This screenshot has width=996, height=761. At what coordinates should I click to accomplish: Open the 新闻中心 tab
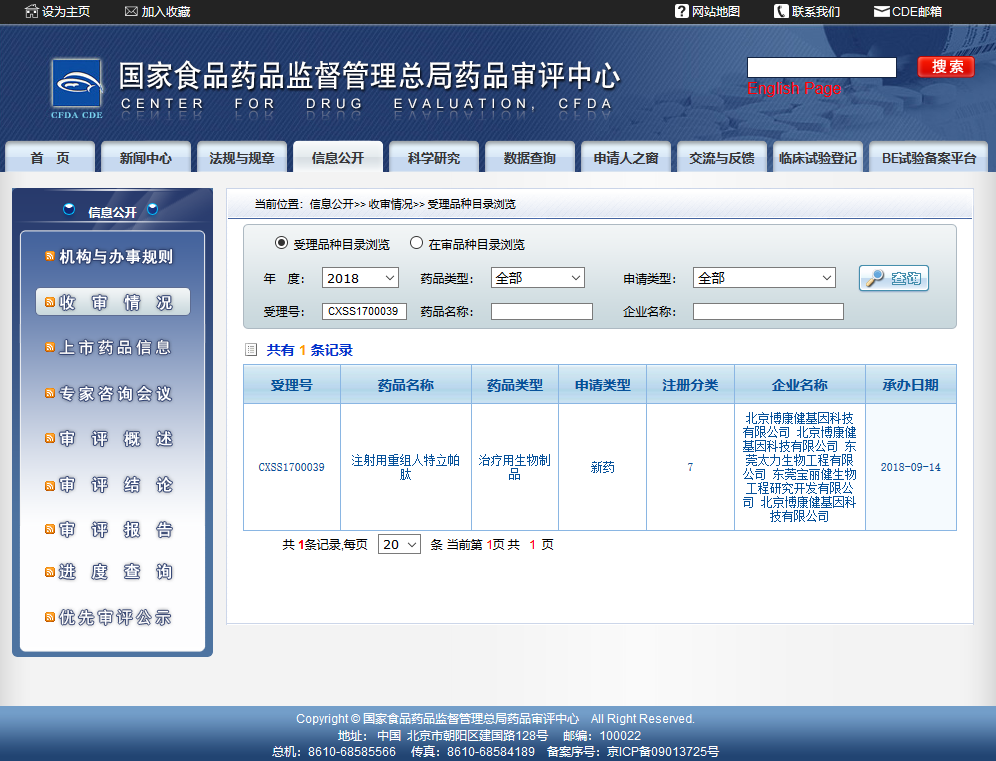click(x=146, y=158)
